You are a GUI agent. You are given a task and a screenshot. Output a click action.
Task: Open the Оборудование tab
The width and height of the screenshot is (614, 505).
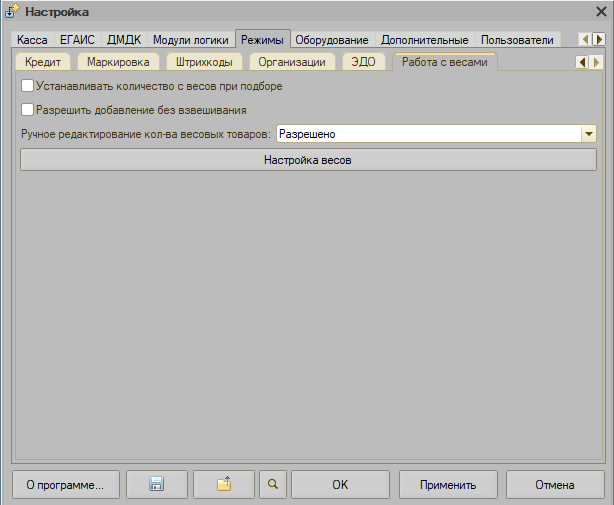(x=332, y=40)
